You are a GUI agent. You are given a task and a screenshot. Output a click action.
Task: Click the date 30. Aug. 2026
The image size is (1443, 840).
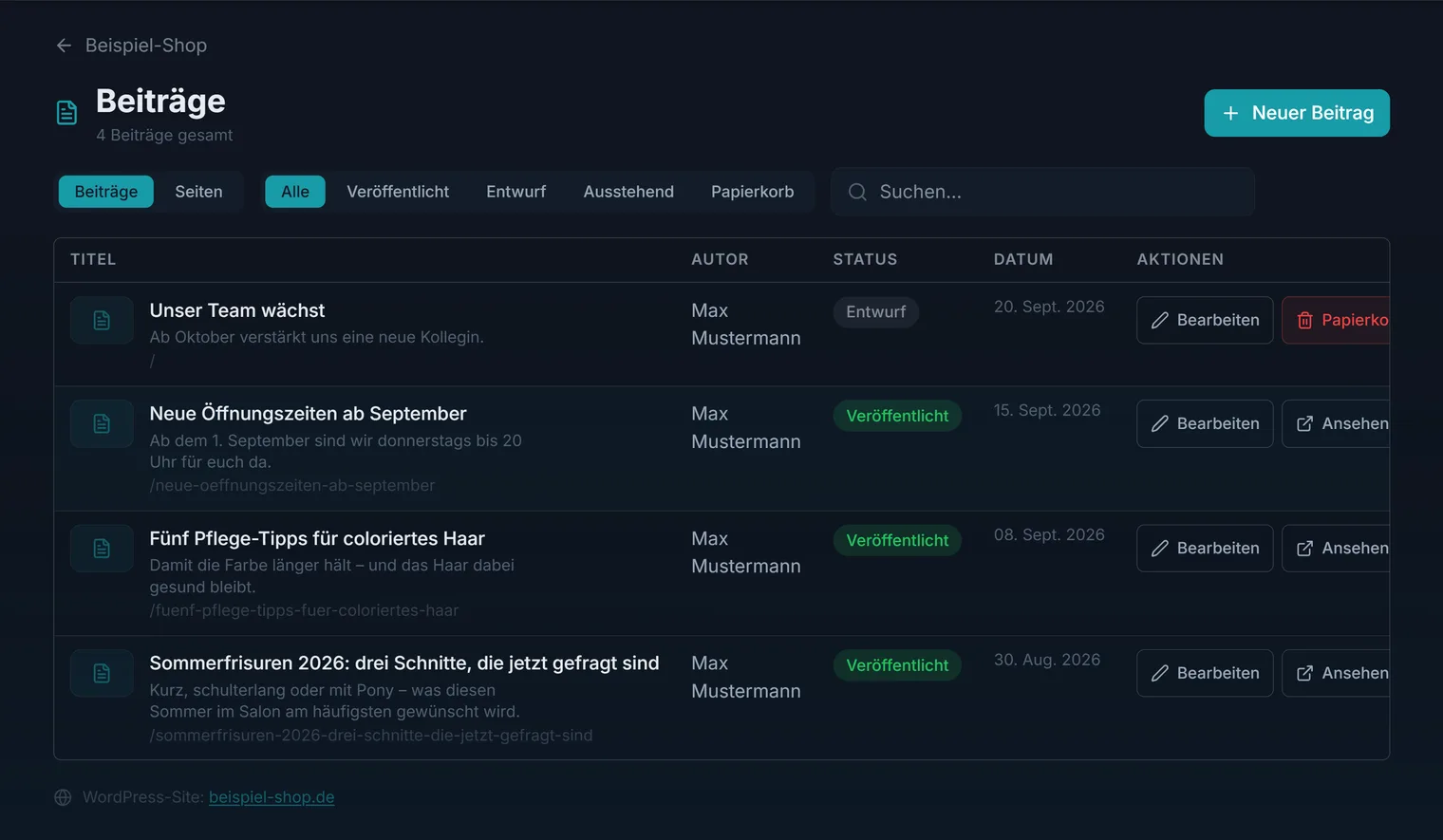(1047, 660)
